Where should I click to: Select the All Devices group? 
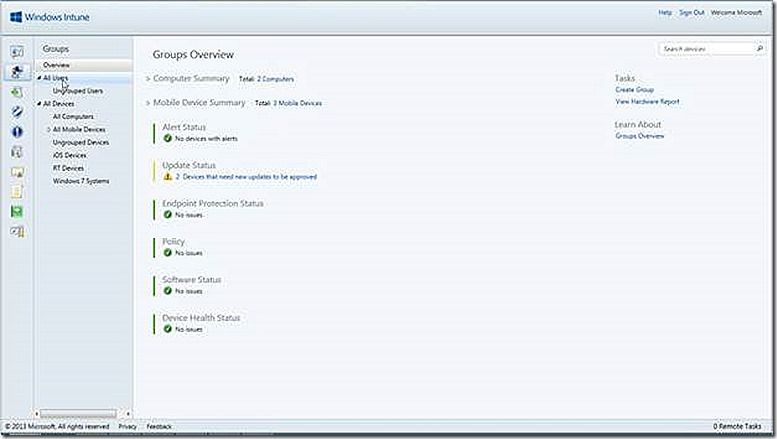tap(58, 104)
